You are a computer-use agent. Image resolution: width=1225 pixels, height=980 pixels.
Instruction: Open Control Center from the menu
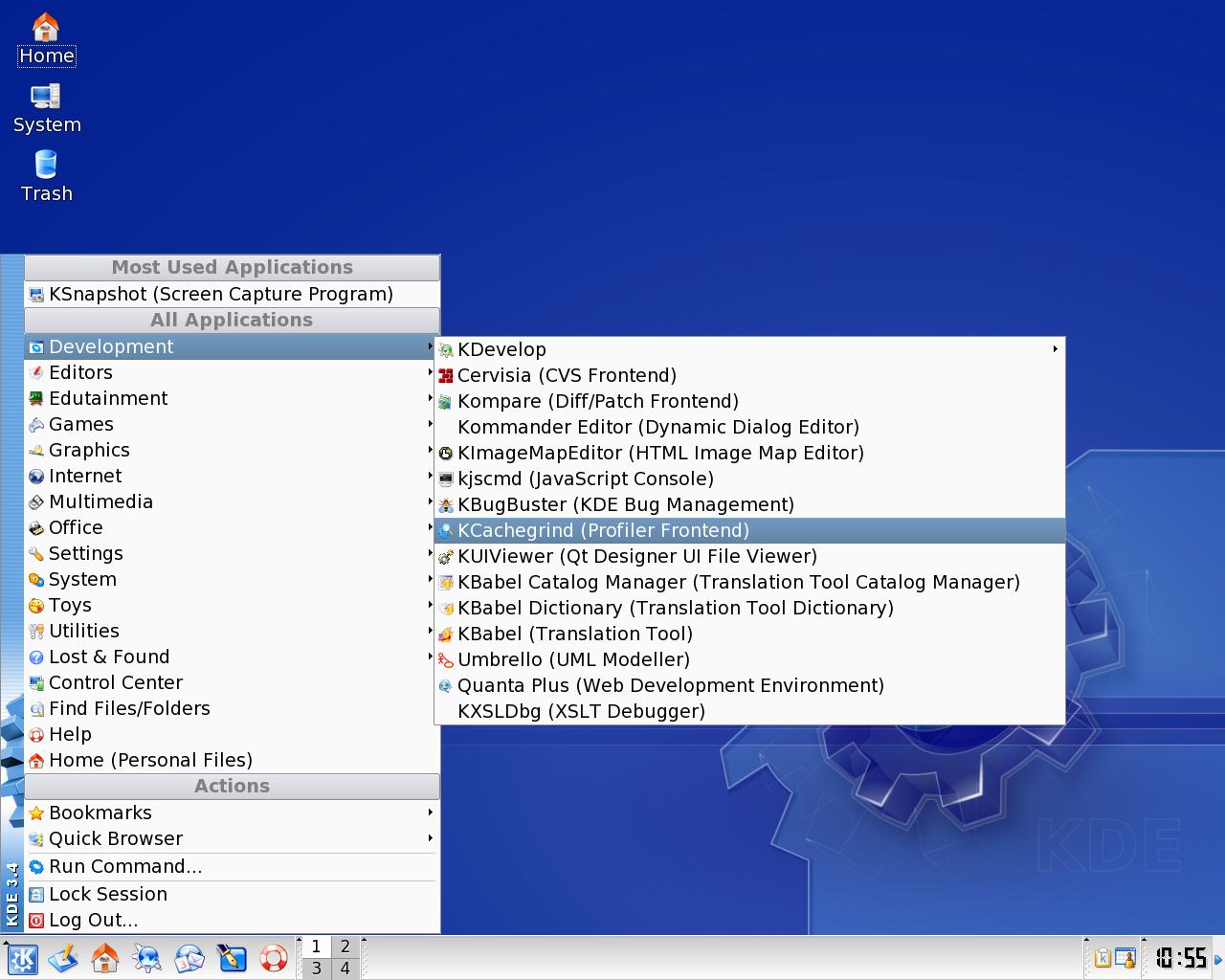click(x=232, y=682)
